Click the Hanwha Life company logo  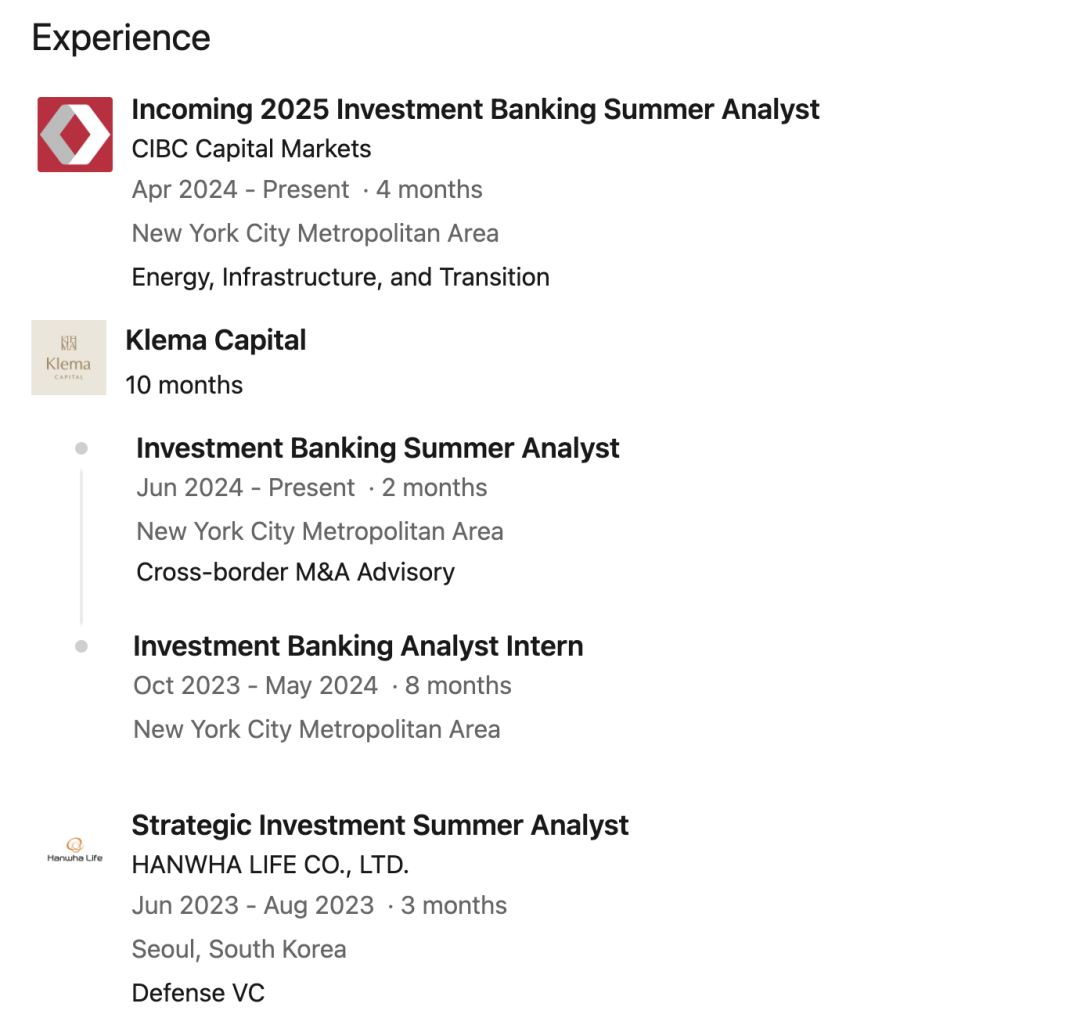tap(75, 850)
